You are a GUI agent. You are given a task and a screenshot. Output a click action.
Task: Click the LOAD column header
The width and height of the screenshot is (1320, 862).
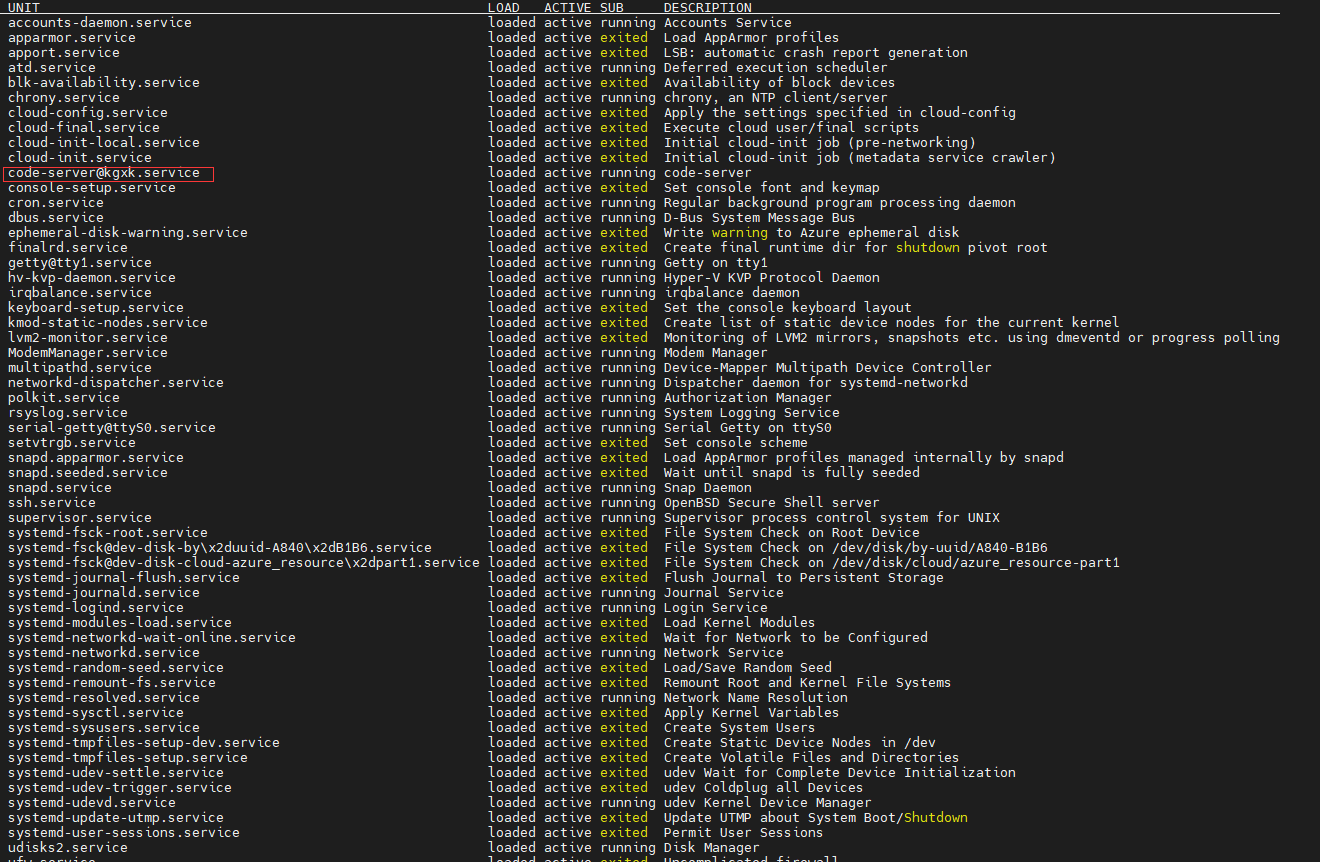click(504, 8)
